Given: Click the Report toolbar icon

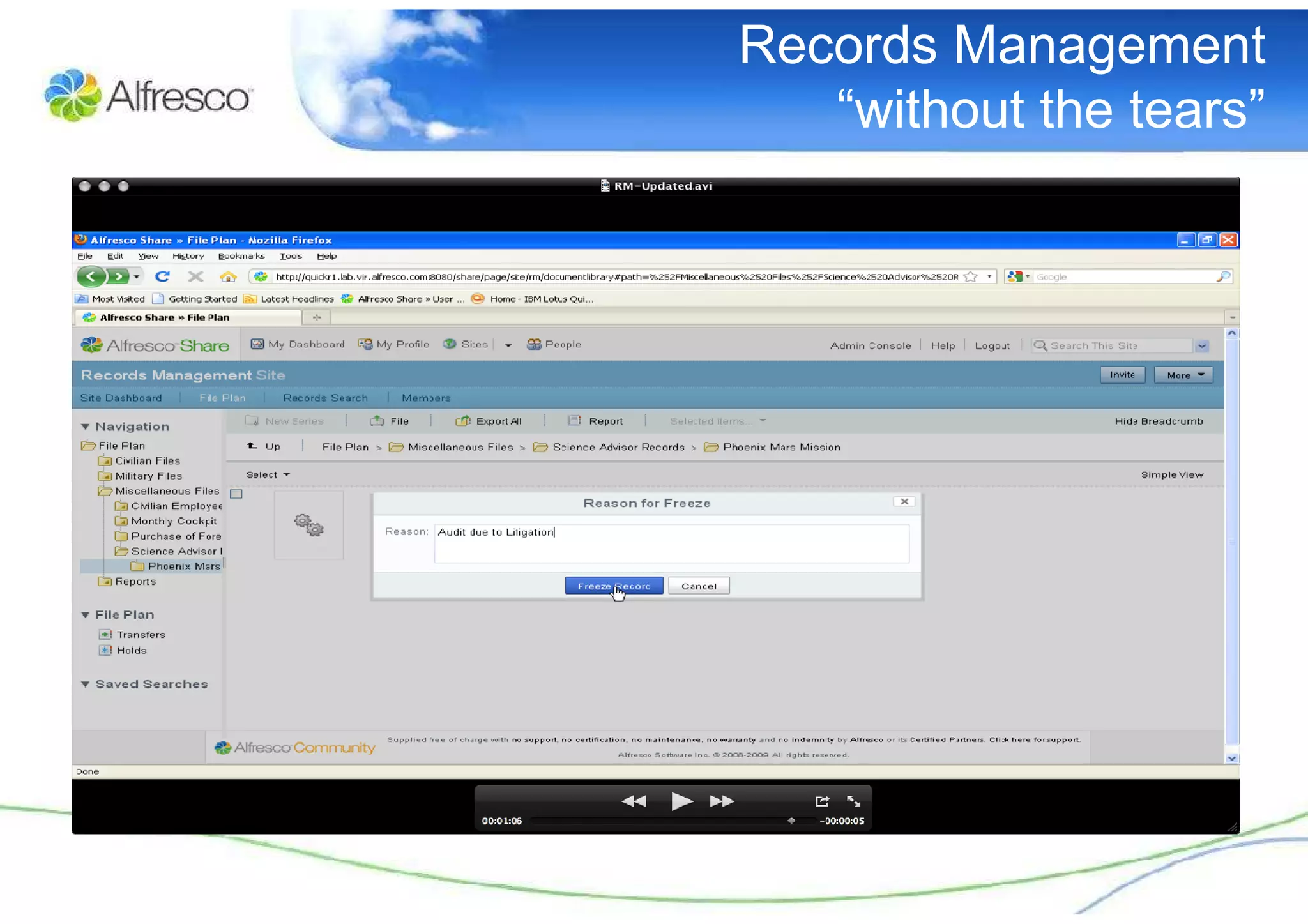Looking at the screenshot, I should pos(575,420).
